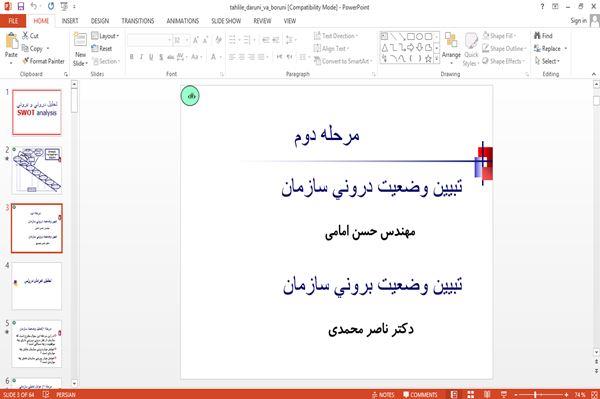600x399 pixels.
Task: Click the green circle icon on slide
Action: [190, 96]
